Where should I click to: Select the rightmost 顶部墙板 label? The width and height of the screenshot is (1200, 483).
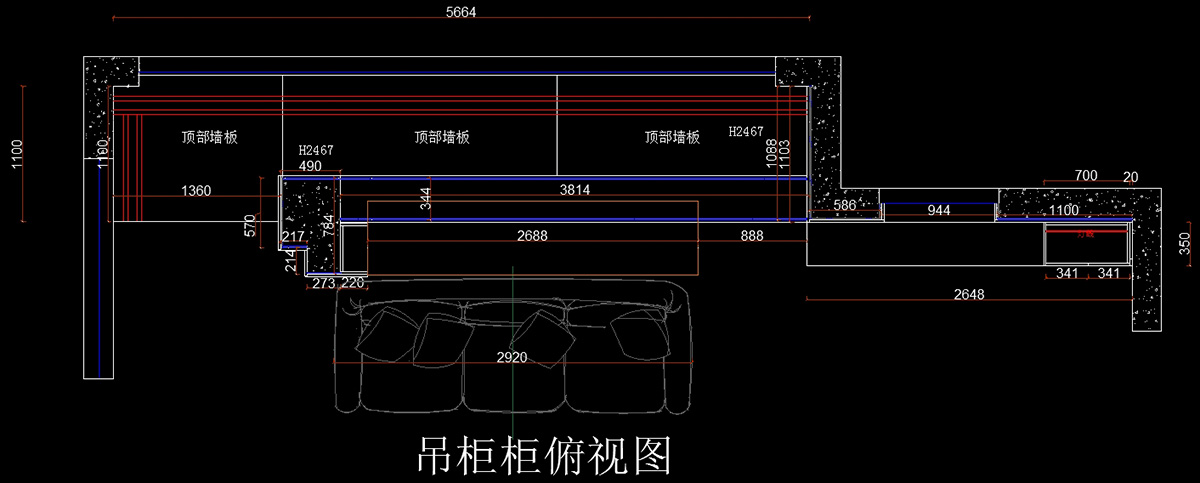(x=672, y=137)
